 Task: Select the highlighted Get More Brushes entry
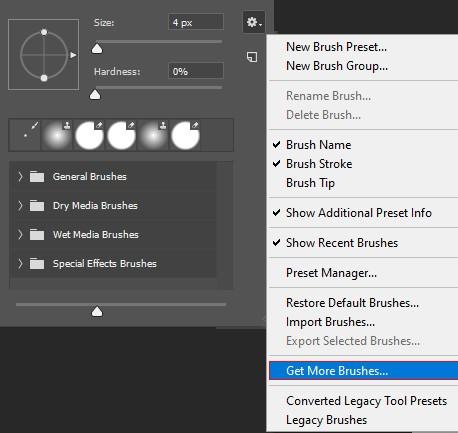[x=363, y=371]
